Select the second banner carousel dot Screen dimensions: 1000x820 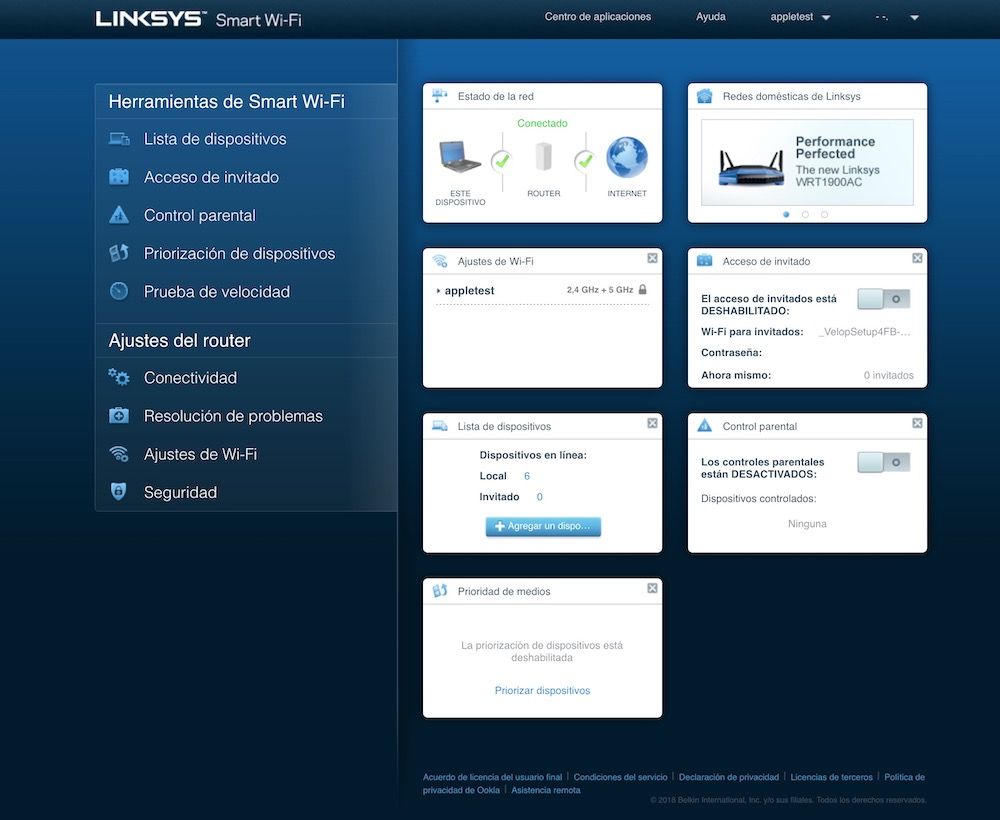pos(805,215)
